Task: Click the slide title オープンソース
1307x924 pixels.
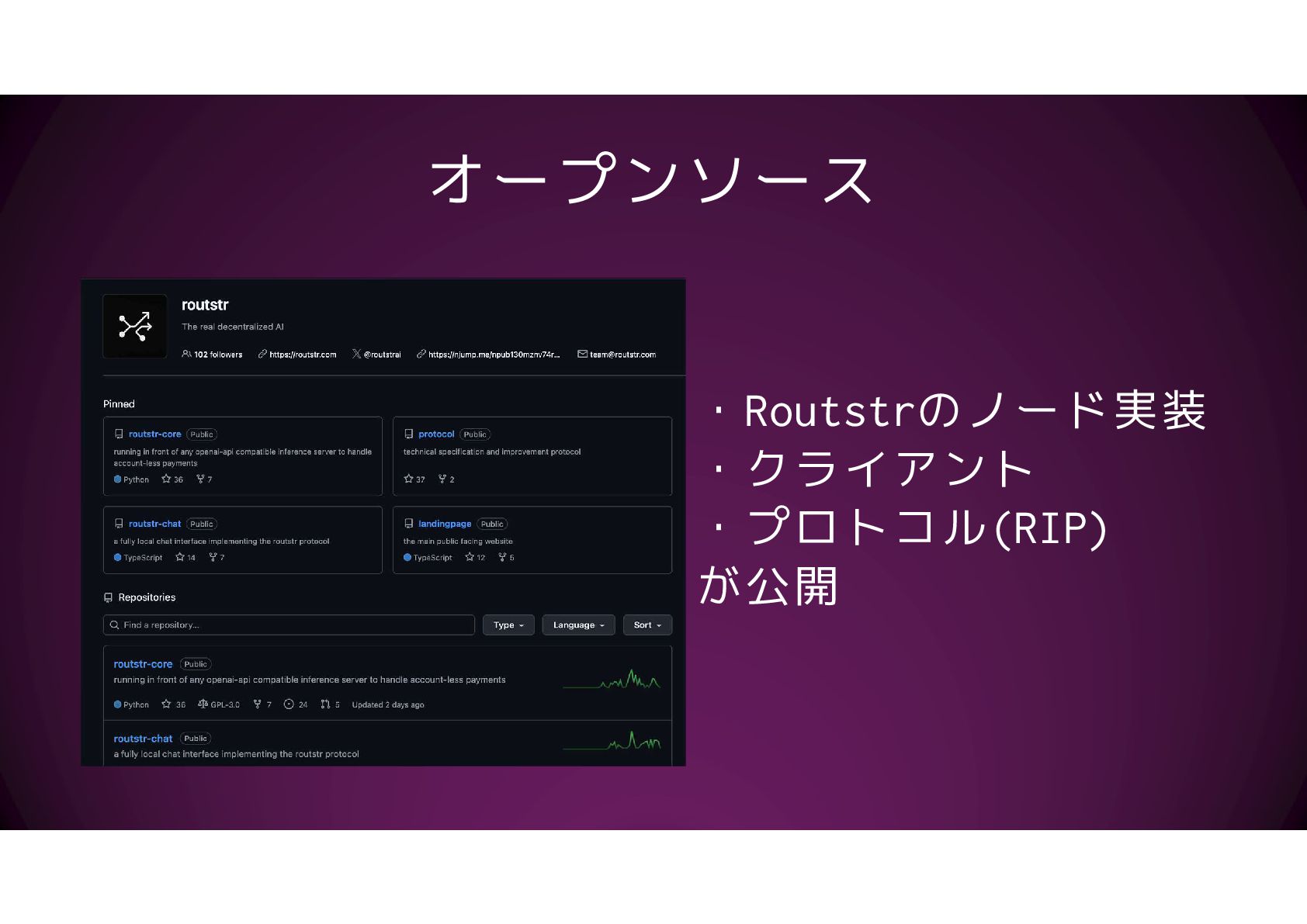Action: click(x=653, y=178)
